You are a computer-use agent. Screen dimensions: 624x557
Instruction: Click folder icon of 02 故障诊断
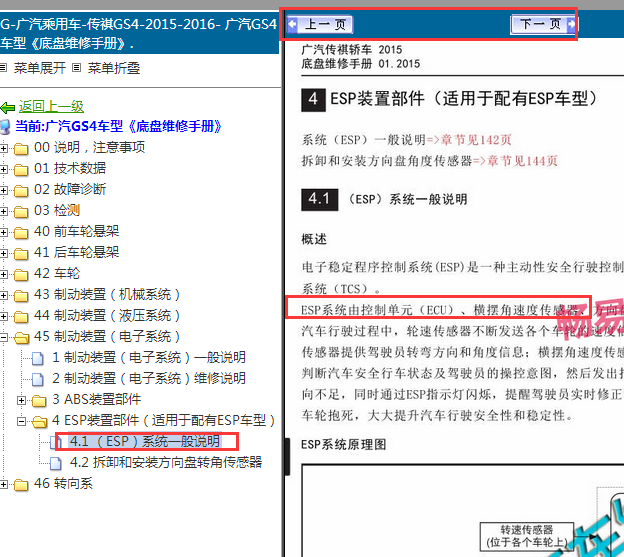click(21, 191)
